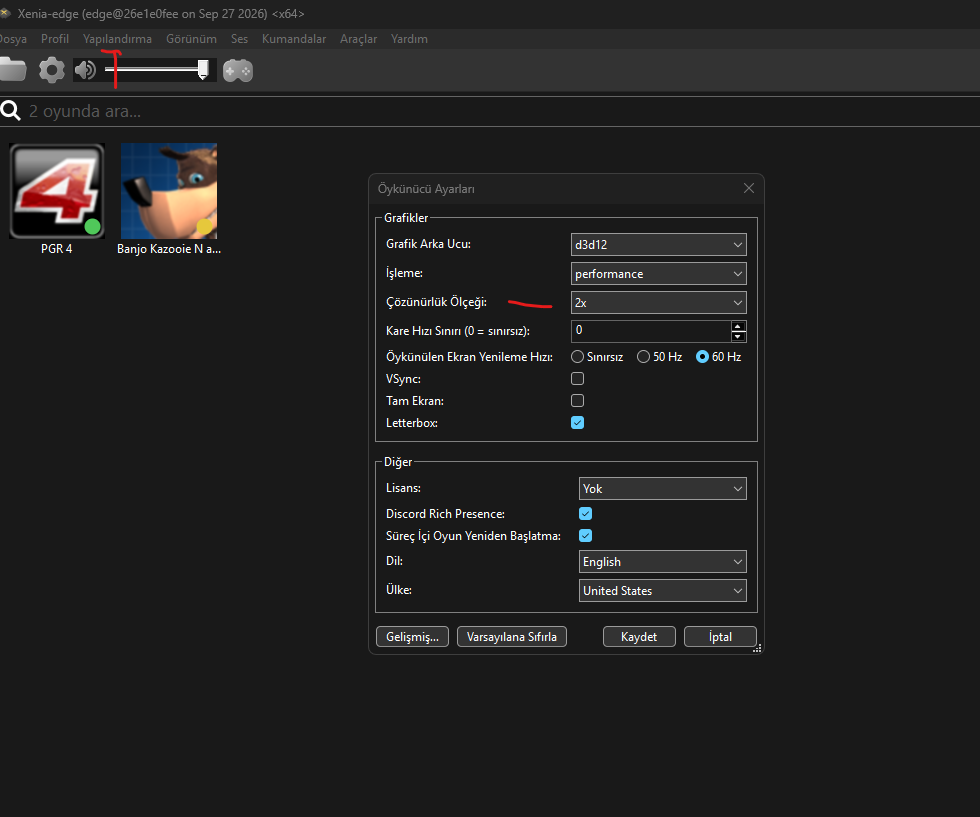Open the Kumandalar menu

[294, 39]
